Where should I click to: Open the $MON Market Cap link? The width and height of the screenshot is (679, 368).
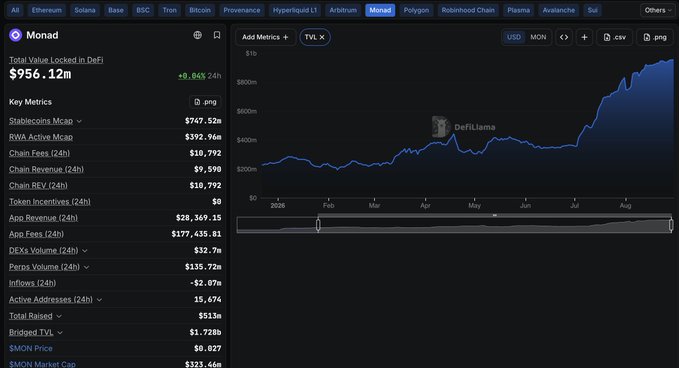[x=42, y=365]
